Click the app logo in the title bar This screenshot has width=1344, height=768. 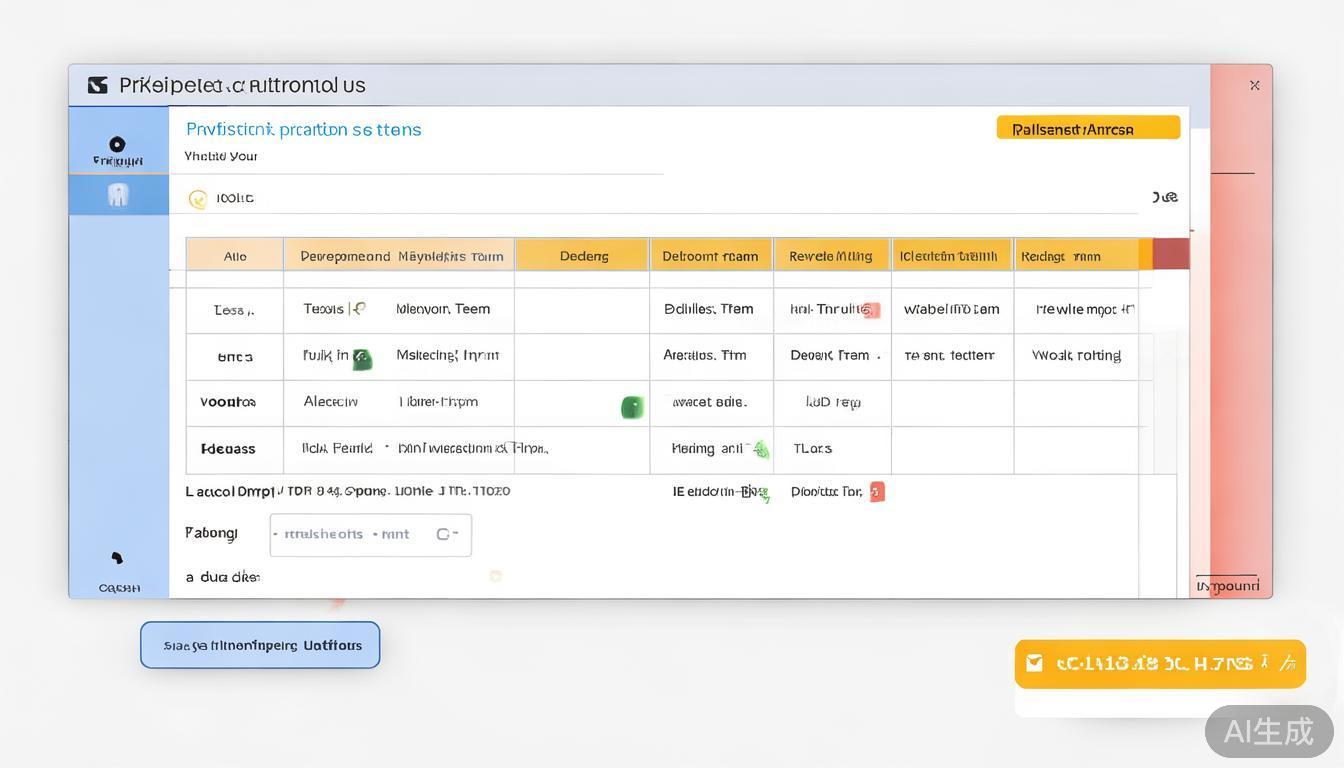97,85
